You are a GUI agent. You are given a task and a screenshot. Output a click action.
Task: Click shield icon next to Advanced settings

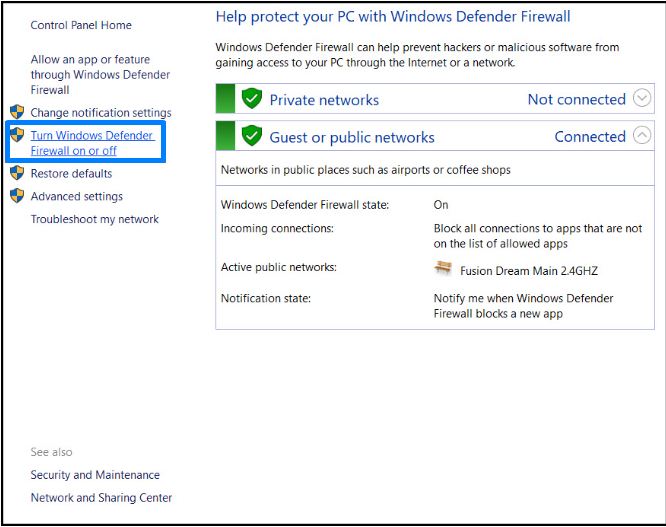point(16,196)
